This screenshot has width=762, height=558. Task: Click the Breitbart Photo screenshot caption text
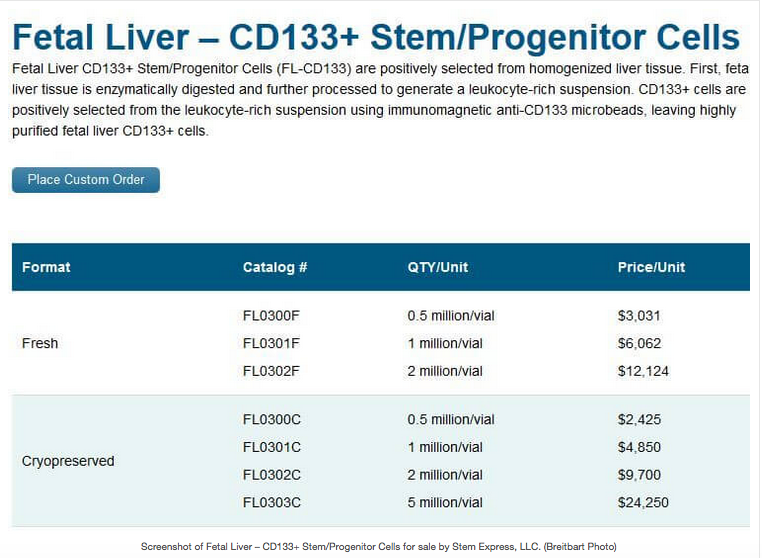379,547
